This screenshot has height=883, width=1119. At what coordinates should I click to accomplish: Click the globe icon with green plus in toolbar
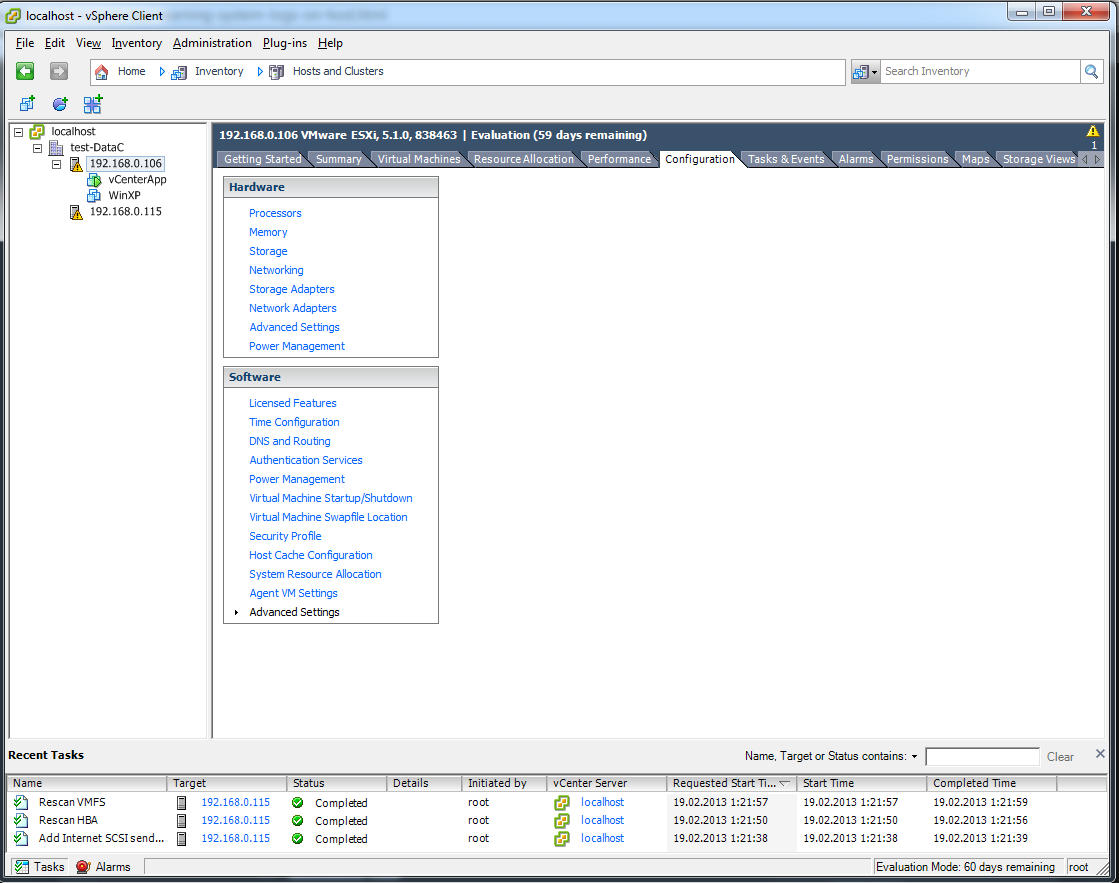coord(60,104)
